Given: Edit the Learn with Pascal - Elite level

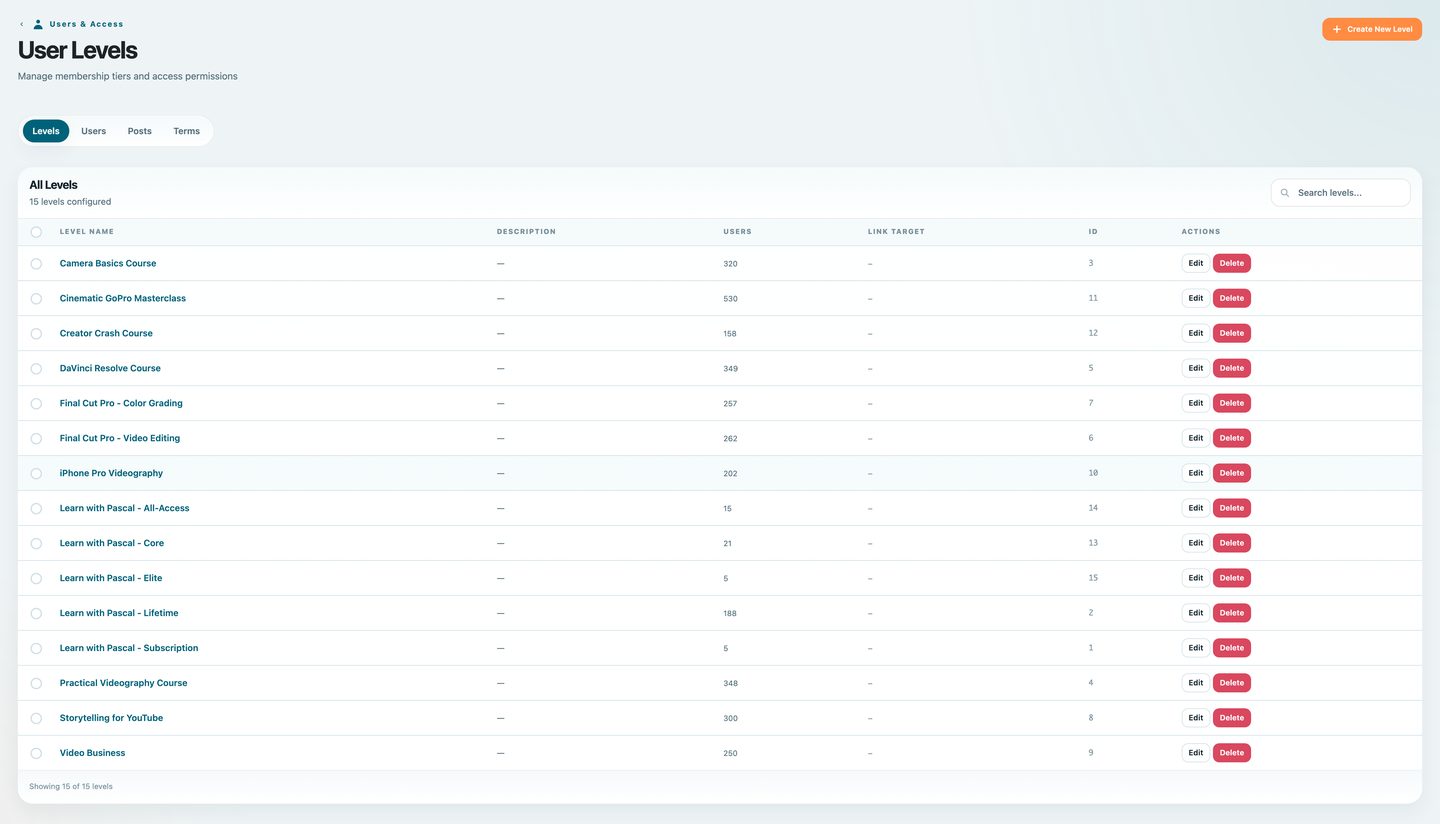Looking at the screenshot, I should pyautogui.click(x=1196, y=578).
